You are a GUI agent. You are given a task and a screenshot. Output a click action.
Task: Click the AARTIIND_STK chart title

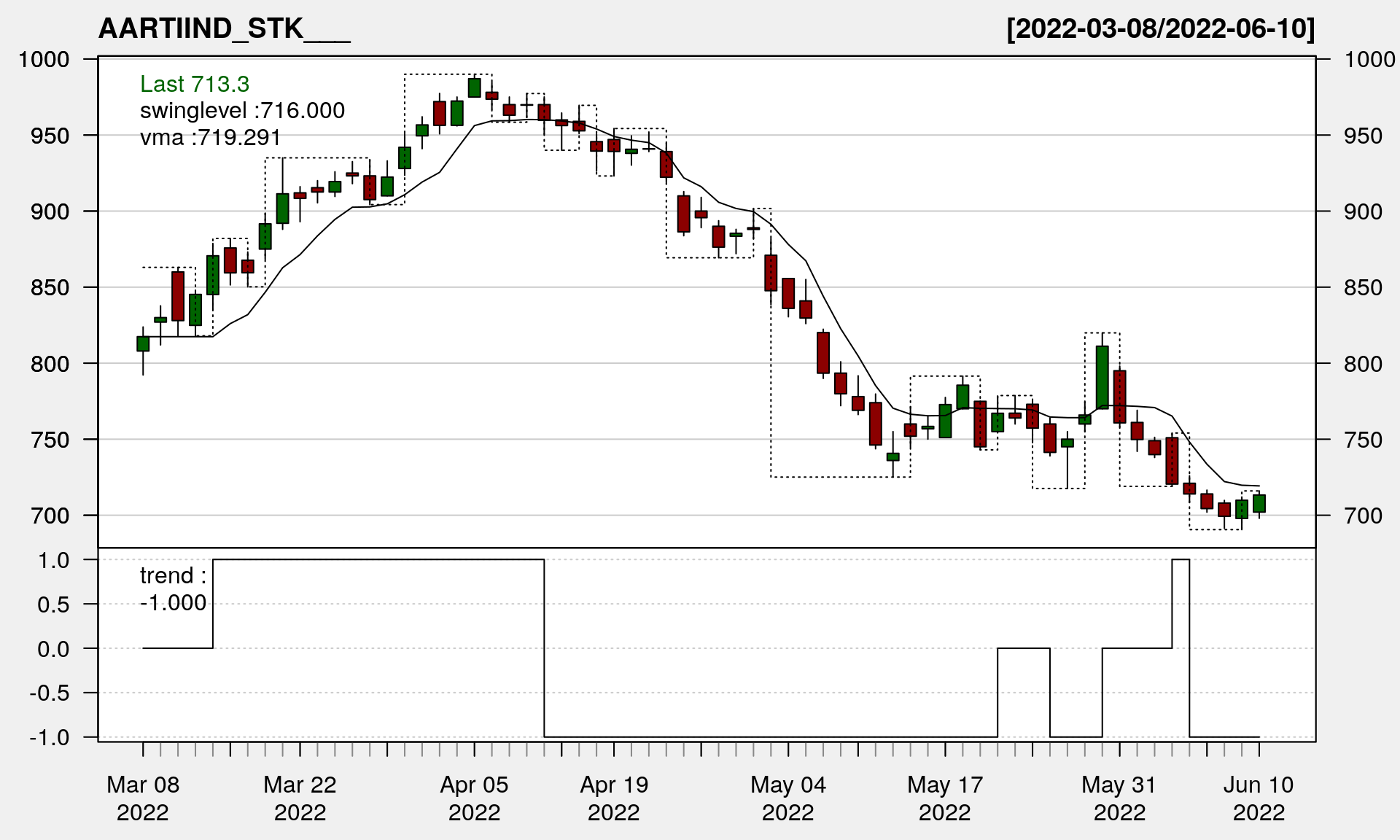pos(224,29)
